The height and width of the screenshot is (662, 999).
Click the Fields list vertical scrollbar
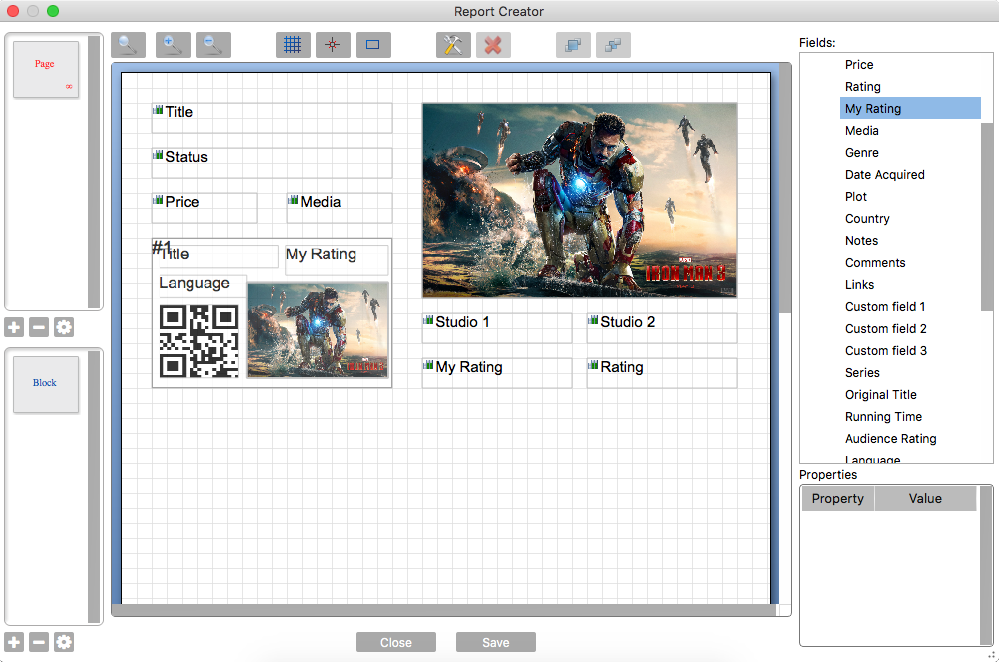click(x=987, y=217)
